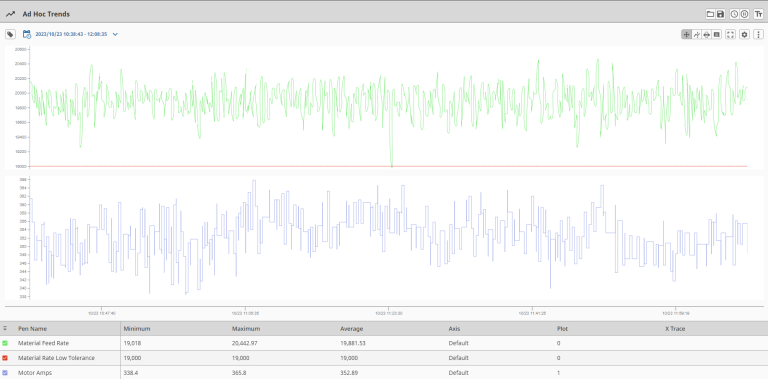Select the Motor Amps pen name
768x379 pixels.
(x=35, y=373)
